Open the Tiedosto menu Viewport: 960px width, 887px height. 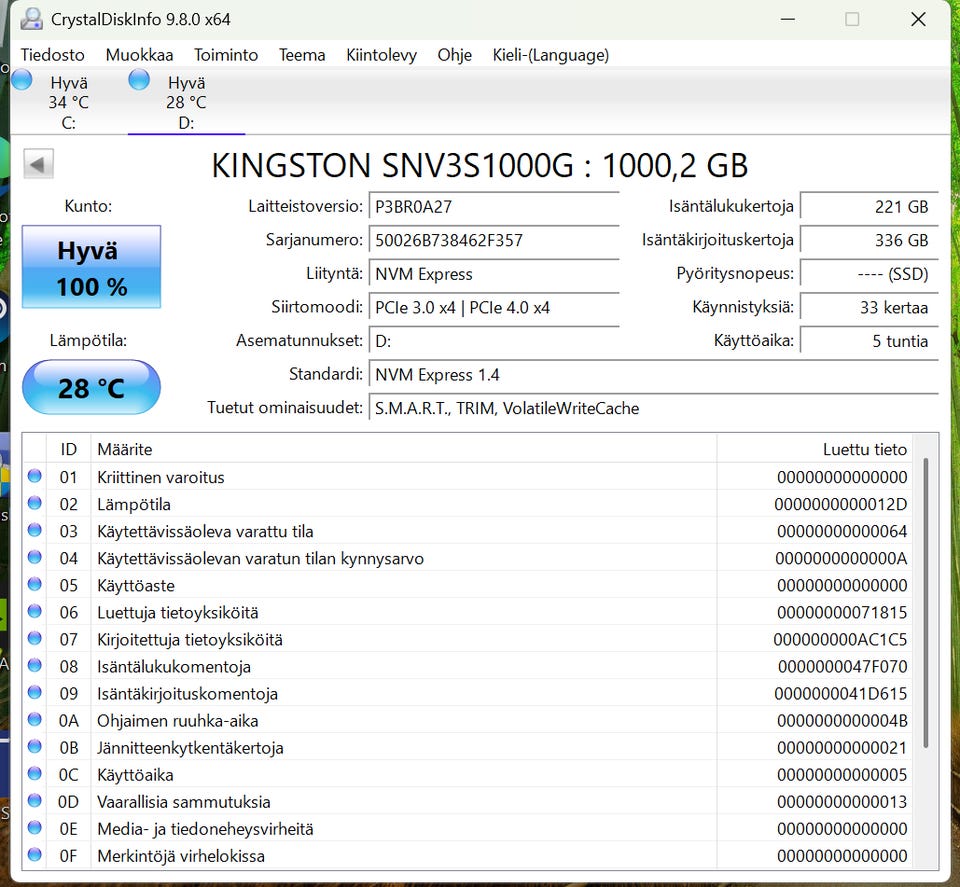[x=53, y=55]
